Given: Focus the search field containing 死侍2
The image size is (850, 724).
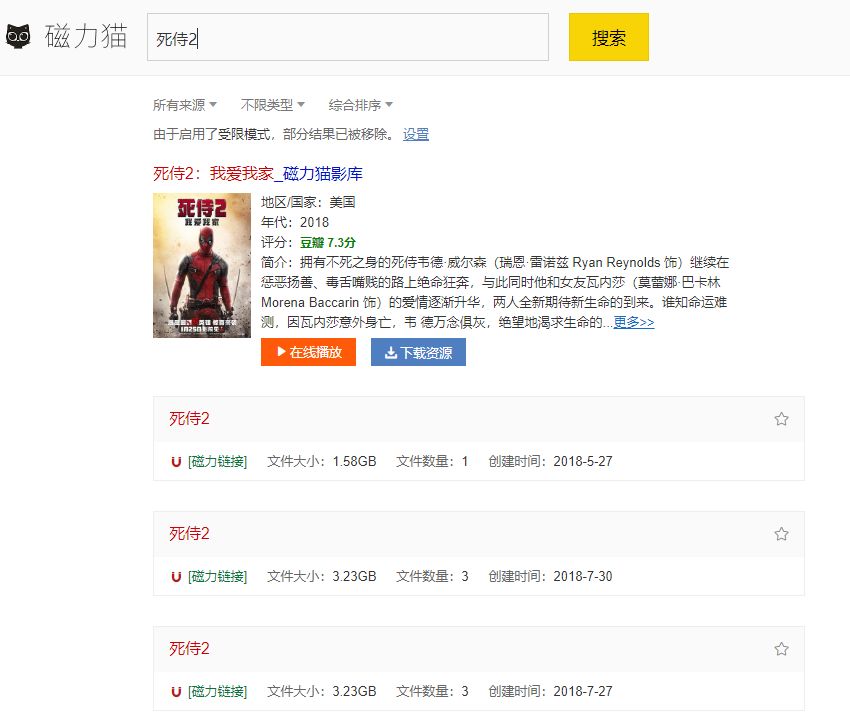Looking at the screenshot, I should (347, 38).
